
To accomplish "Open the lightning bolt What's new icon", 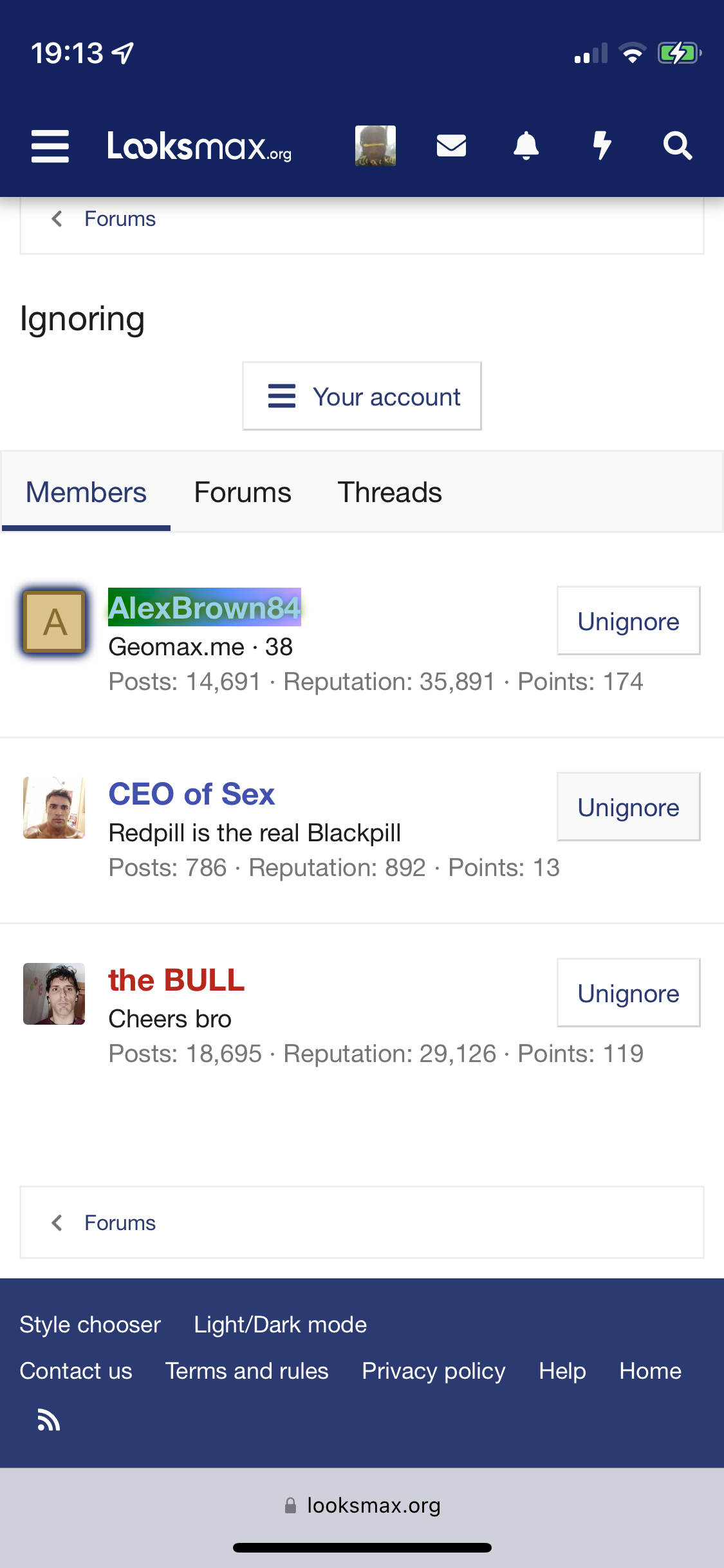I will point(602,145).
